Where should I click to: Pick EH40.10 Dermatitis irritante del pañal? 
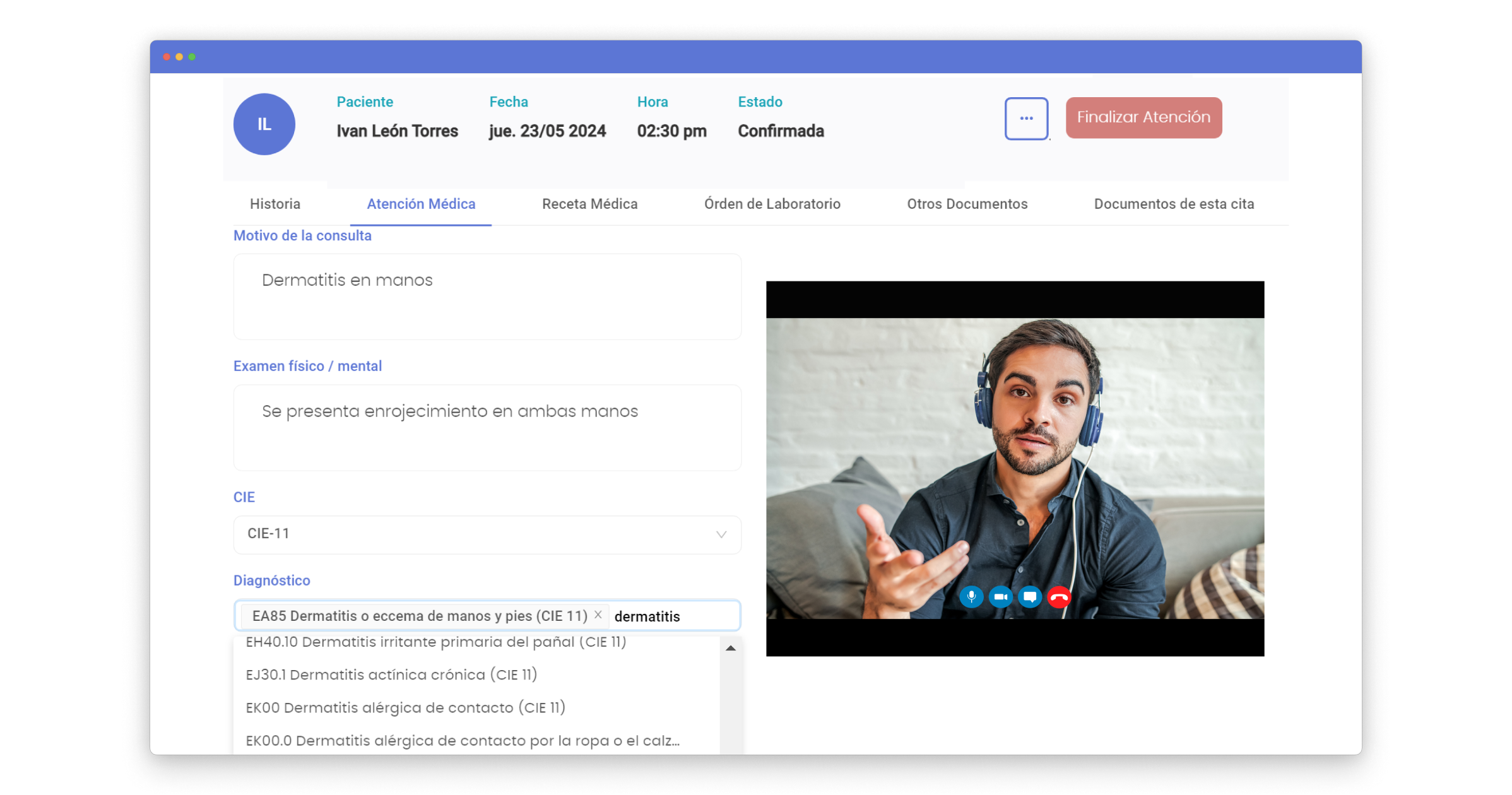[435, 642]
